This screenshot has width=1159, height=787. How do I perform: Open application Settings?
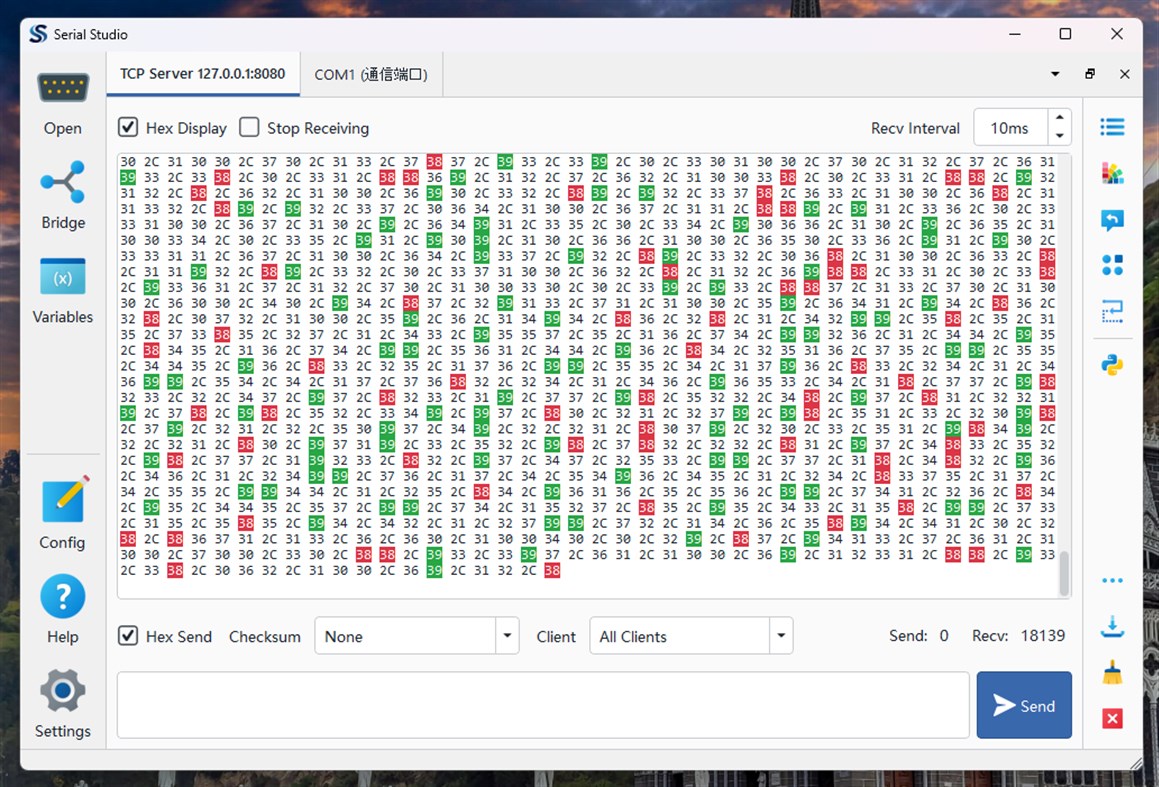tap(63, 703)
